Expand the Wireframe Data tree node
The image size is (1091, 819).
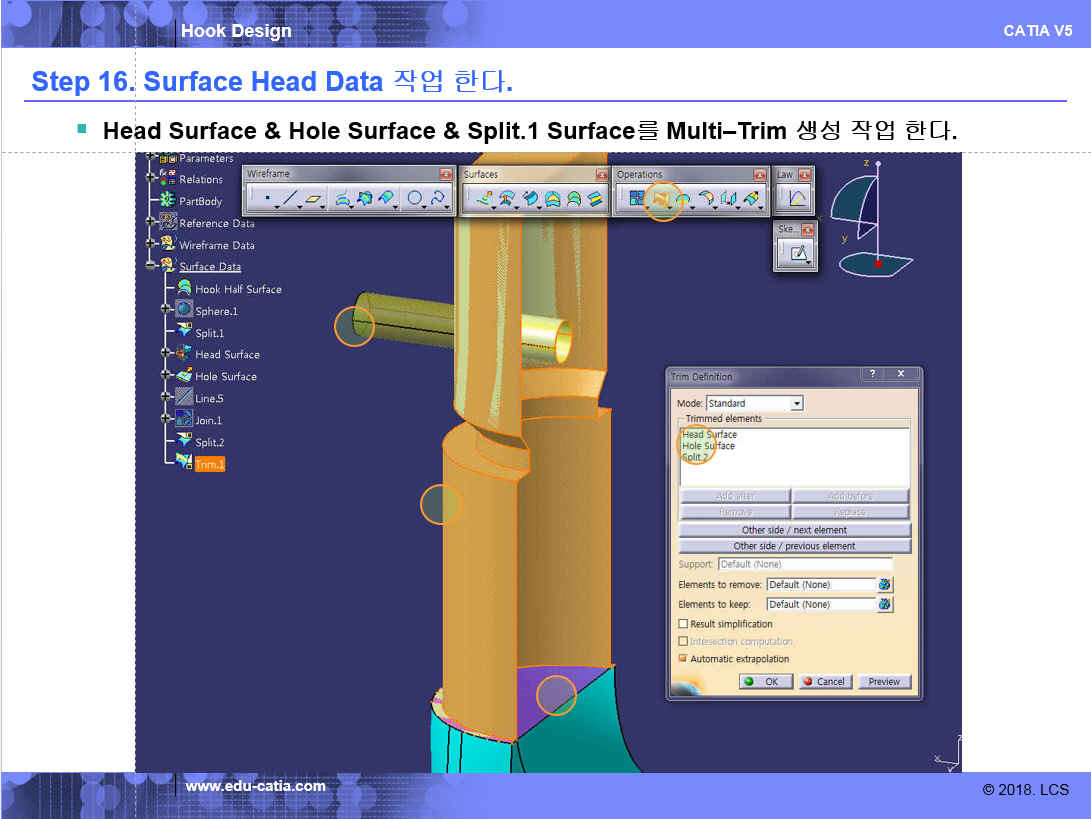point(151,244)
